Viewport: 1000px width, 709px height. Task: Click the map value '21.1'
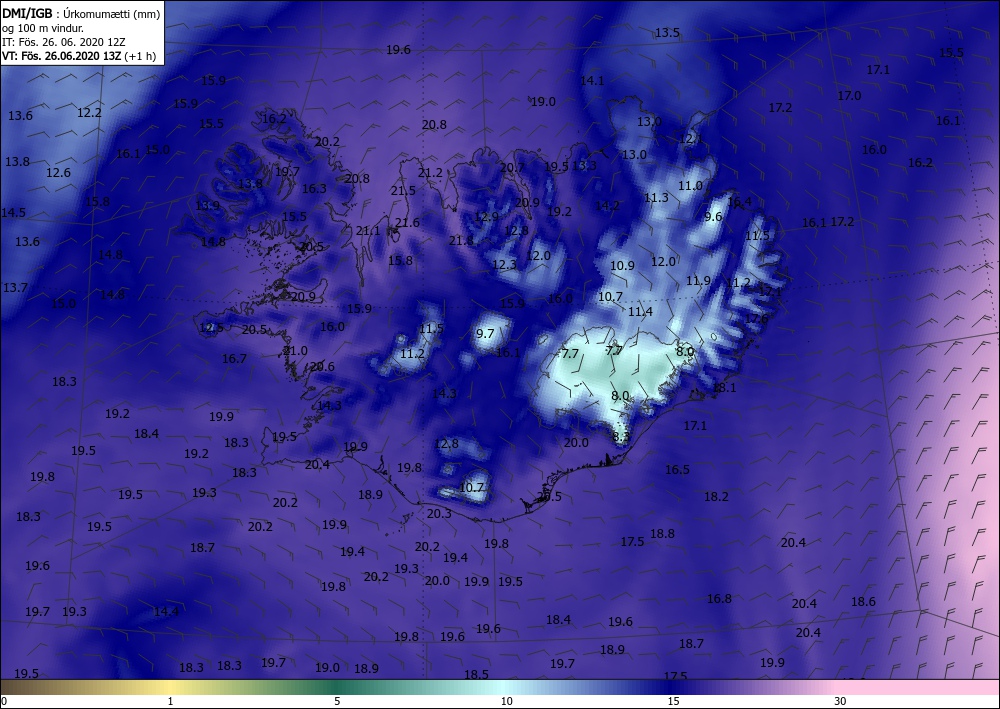(x=368, y=231)
